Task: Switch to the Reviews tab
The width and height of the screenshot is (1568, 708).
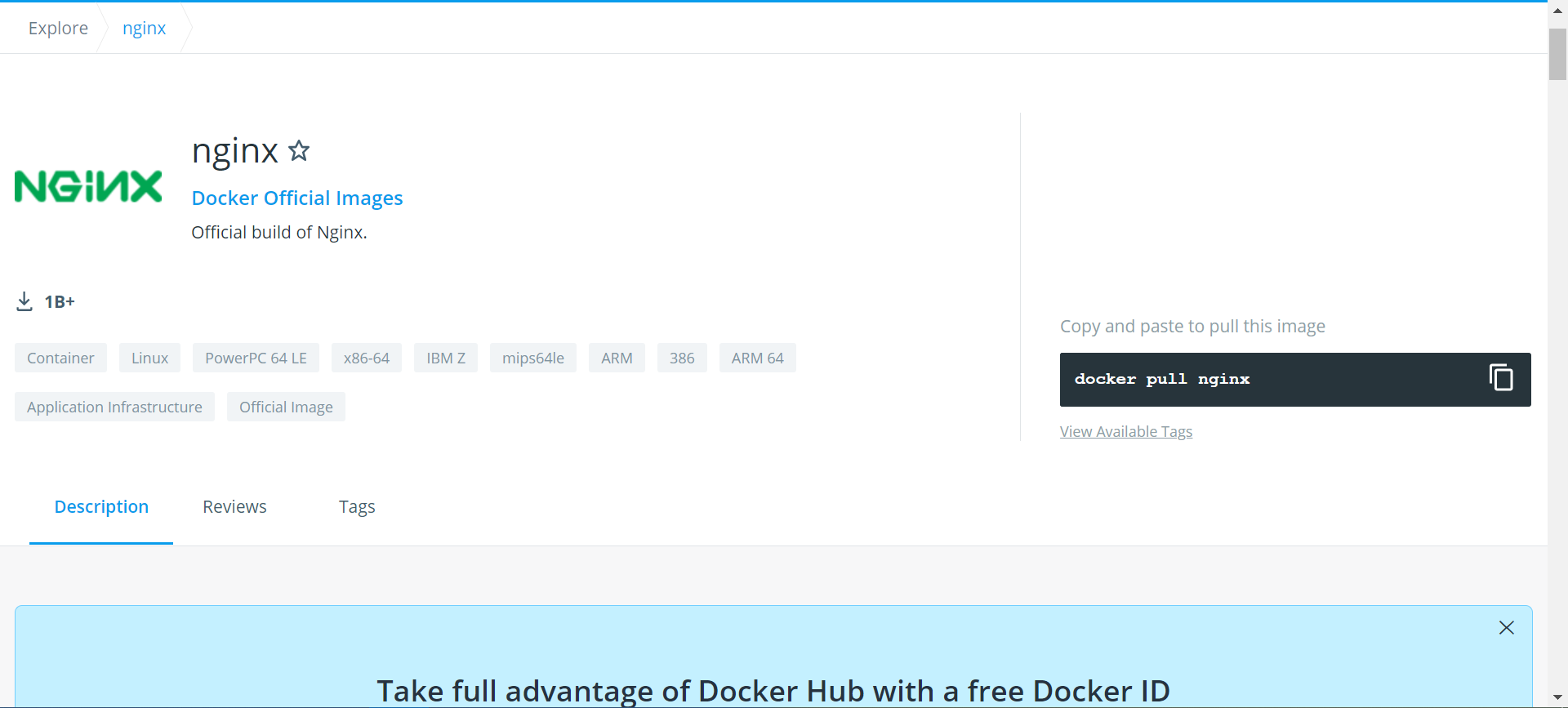Action: (x=234, y=506)
